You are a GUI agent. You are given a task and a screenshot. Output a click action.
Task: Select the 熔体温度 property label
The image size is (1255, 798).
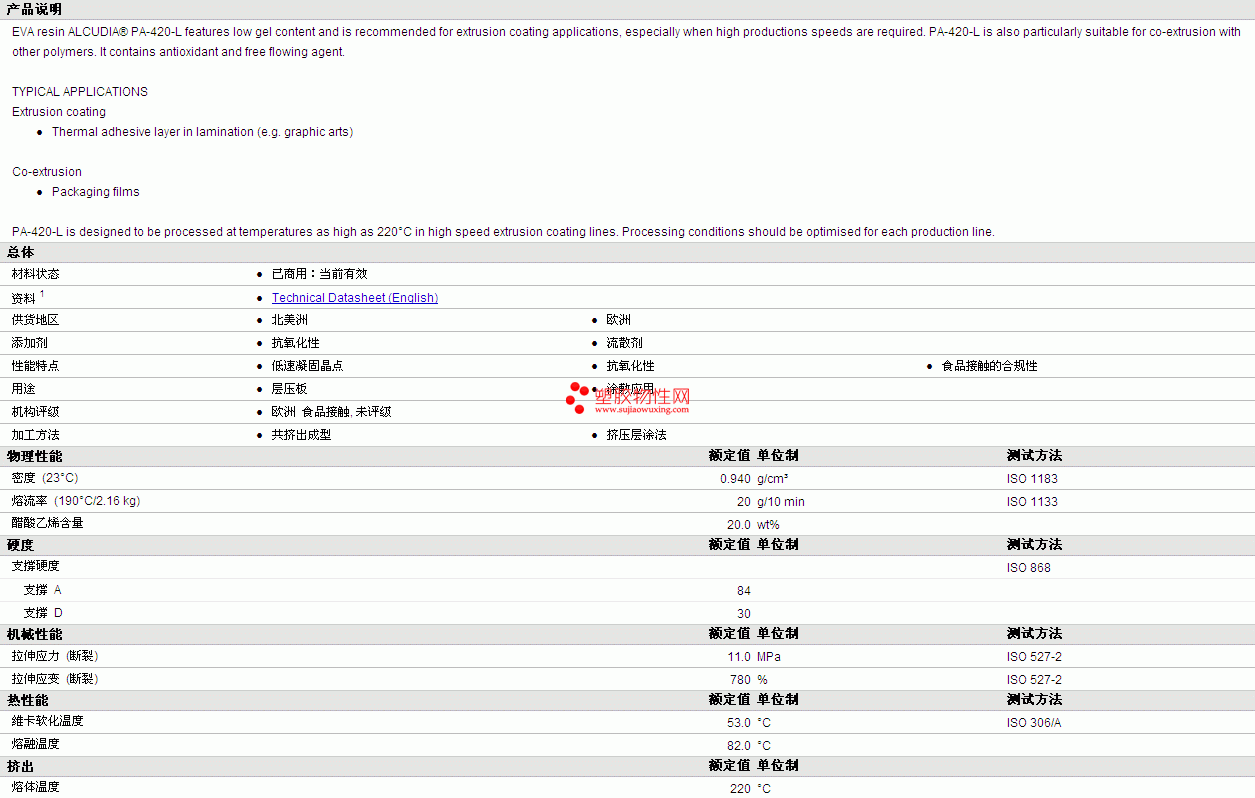coord(36,787)
